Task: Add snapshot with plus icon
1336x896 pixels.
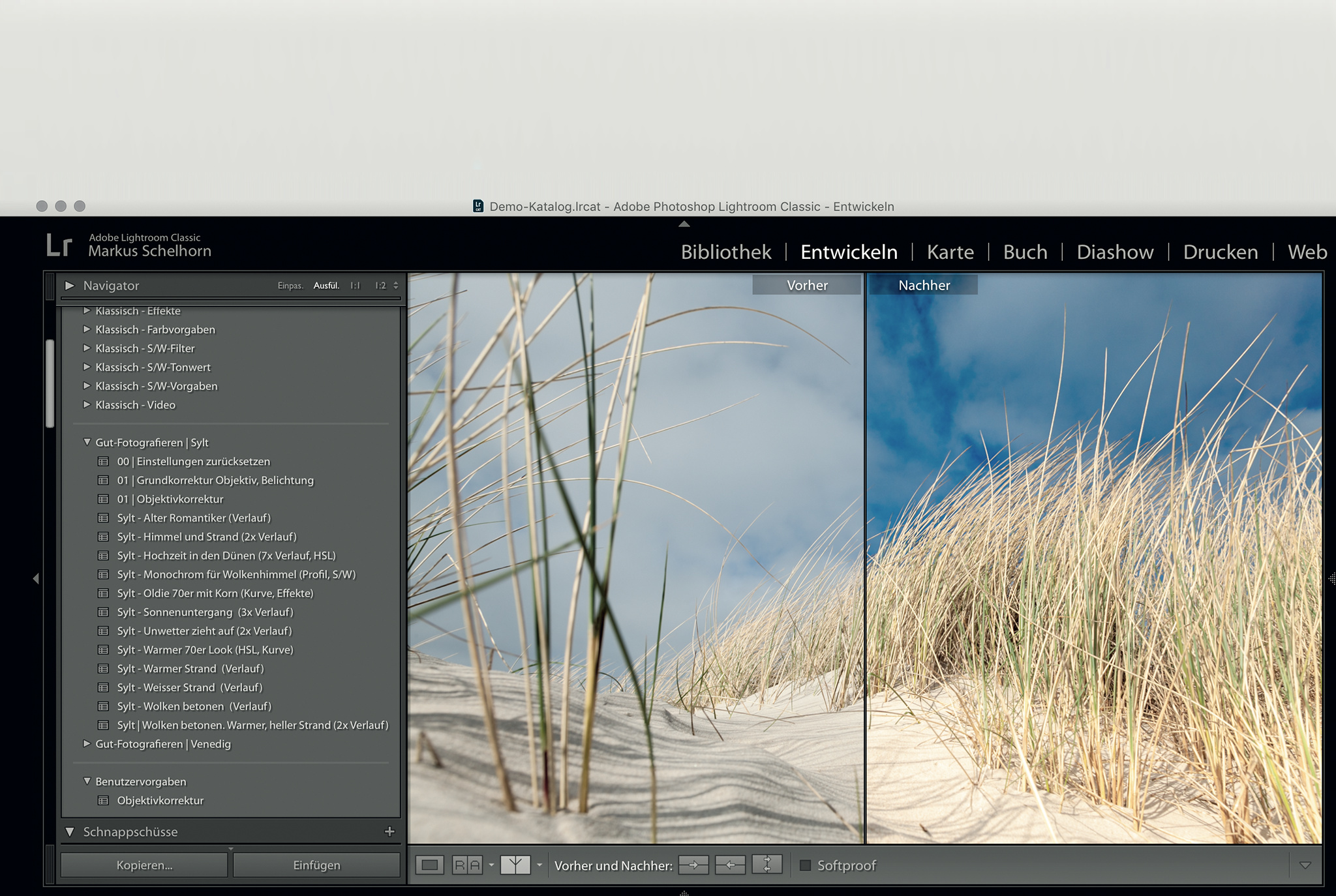Action: tap(389, 831)
